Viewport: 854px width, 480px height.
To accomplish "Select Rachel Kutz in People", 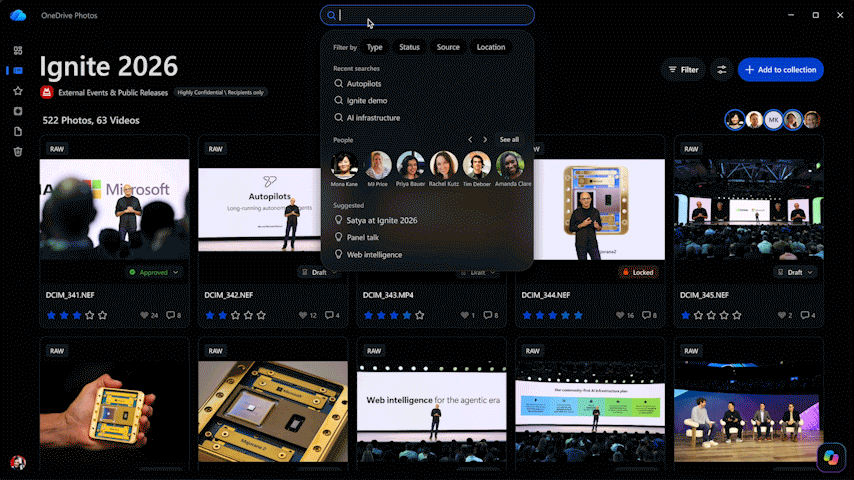I will coord(443,165).
